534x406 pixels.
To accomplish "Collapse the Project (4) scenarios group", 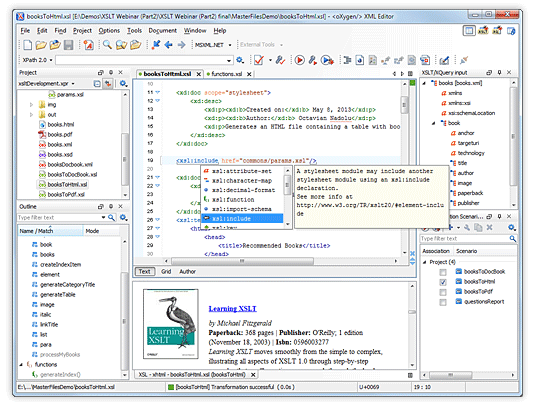I will (425, 262).
